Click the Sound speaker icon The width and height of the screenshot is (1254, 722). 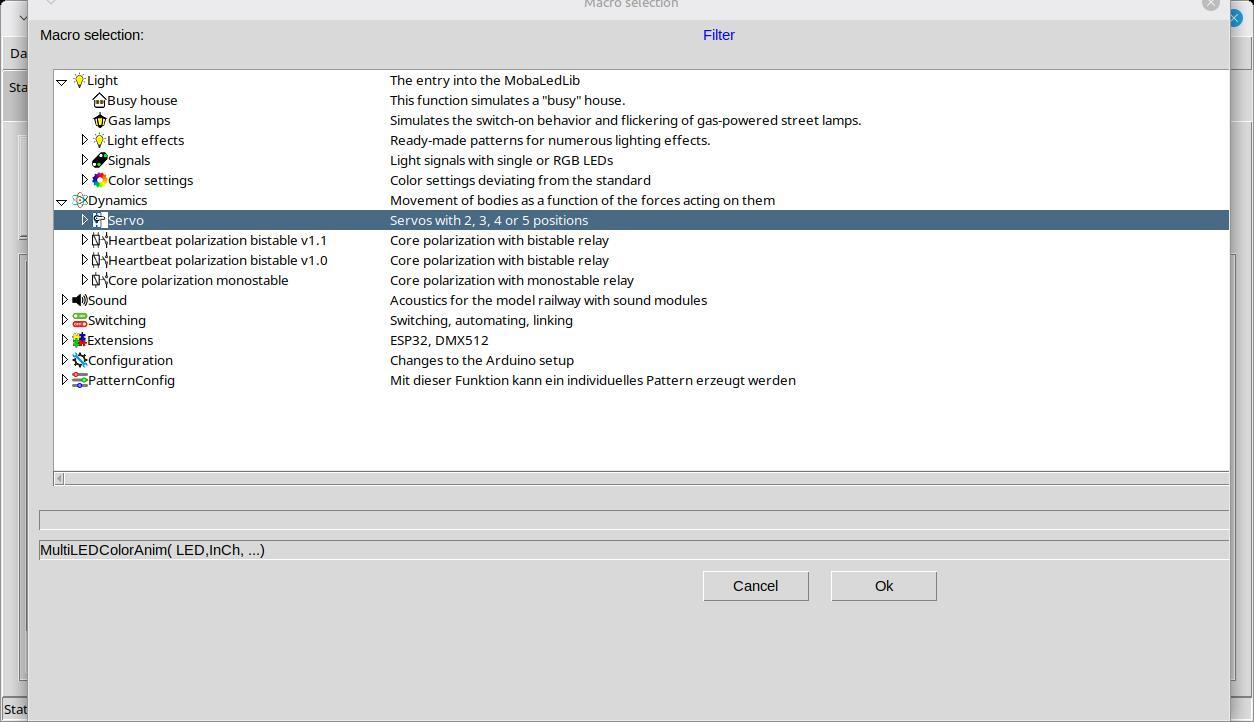tap(80, 300)
